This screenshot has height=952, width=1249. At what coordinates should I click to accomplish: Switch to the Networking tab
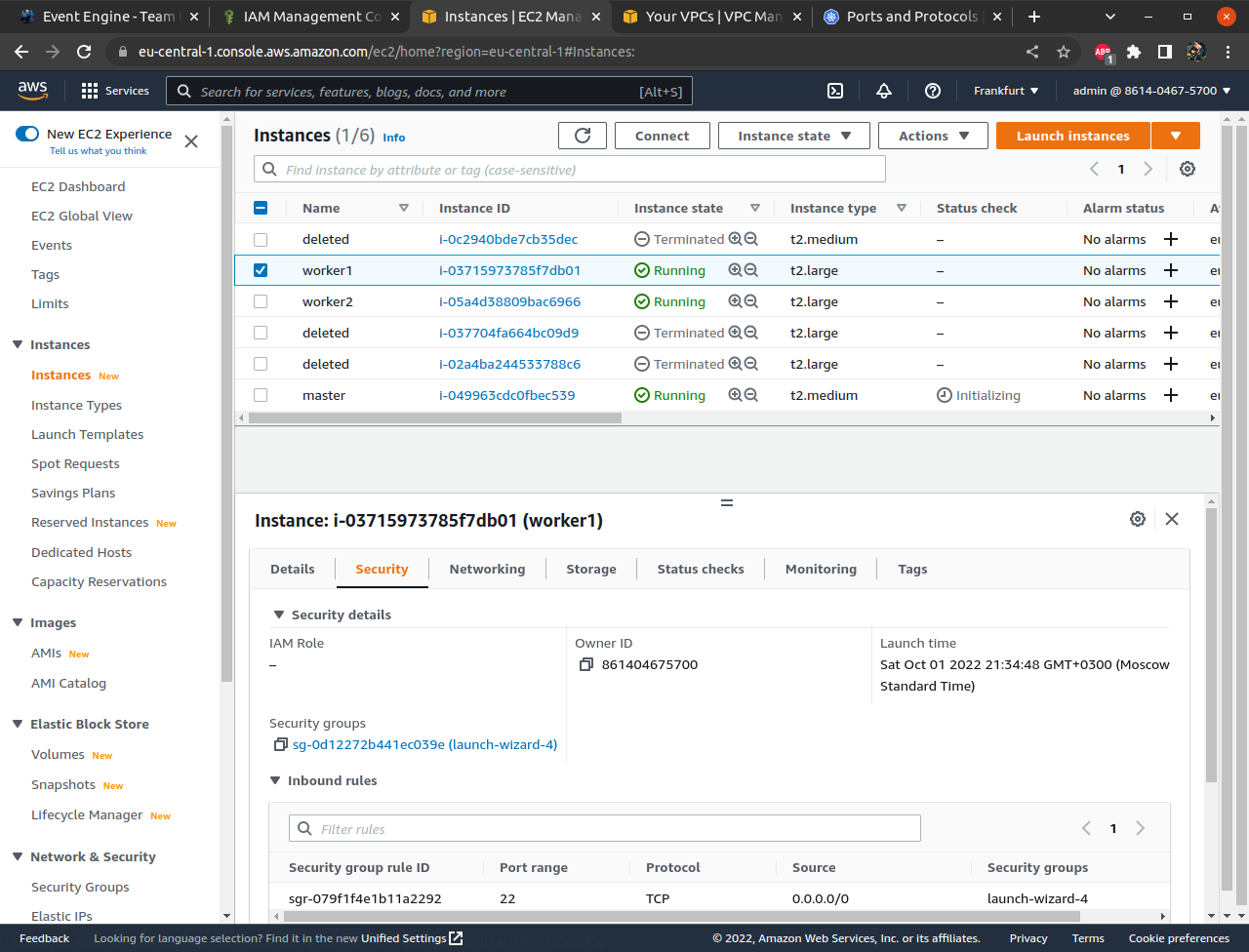[x=487, y=569]
